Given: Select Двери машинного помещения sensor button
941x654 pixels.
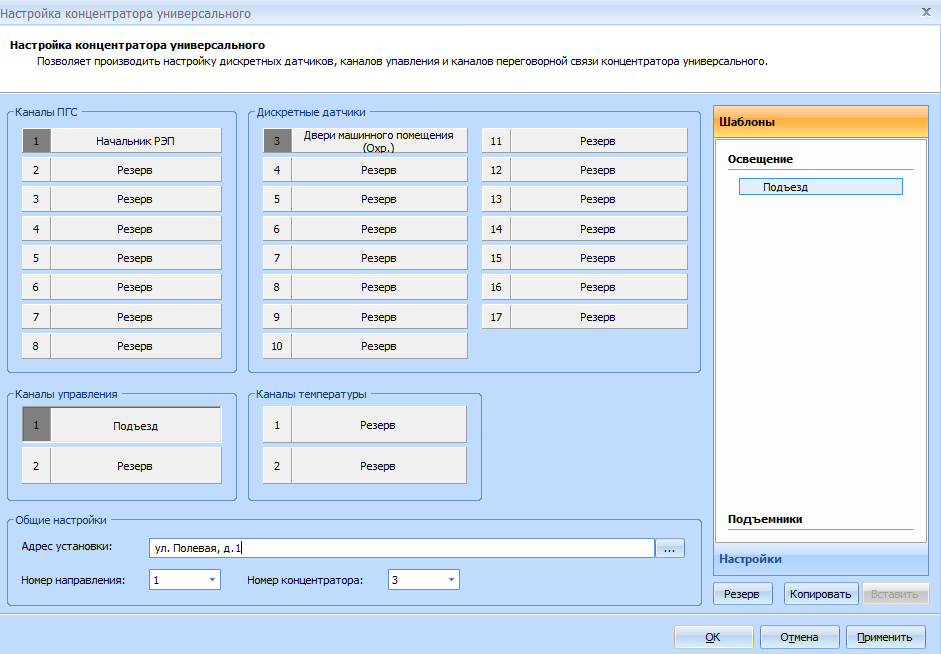Looking at the screenshot, I should (378, 141).
